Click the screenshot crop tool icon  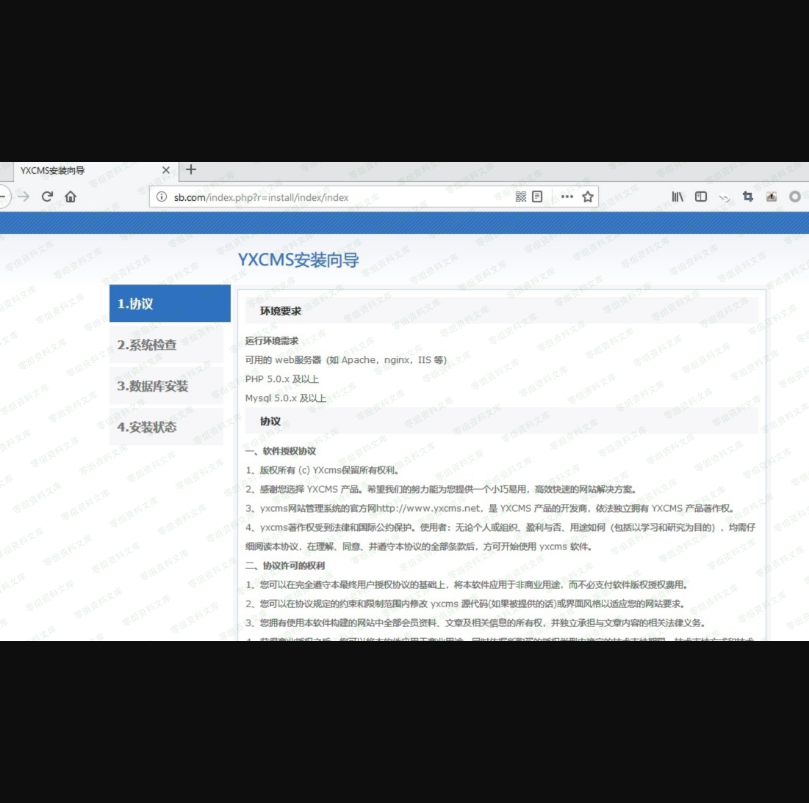point(747,197)
